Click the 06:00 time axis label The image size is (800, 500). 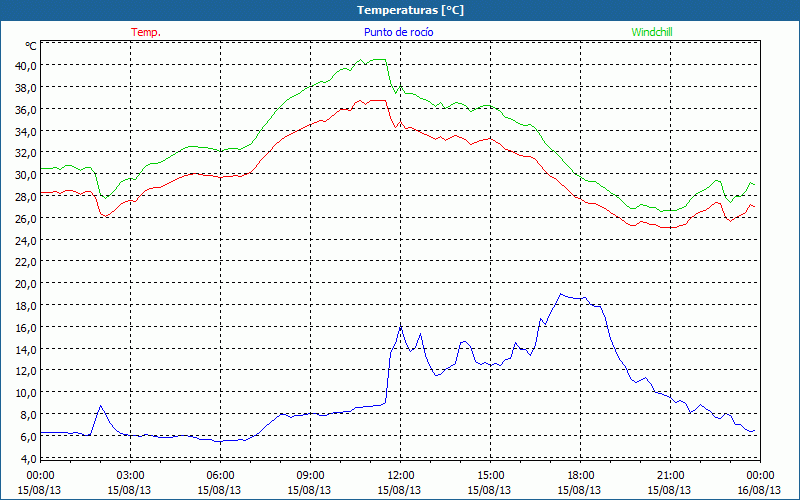220,476
